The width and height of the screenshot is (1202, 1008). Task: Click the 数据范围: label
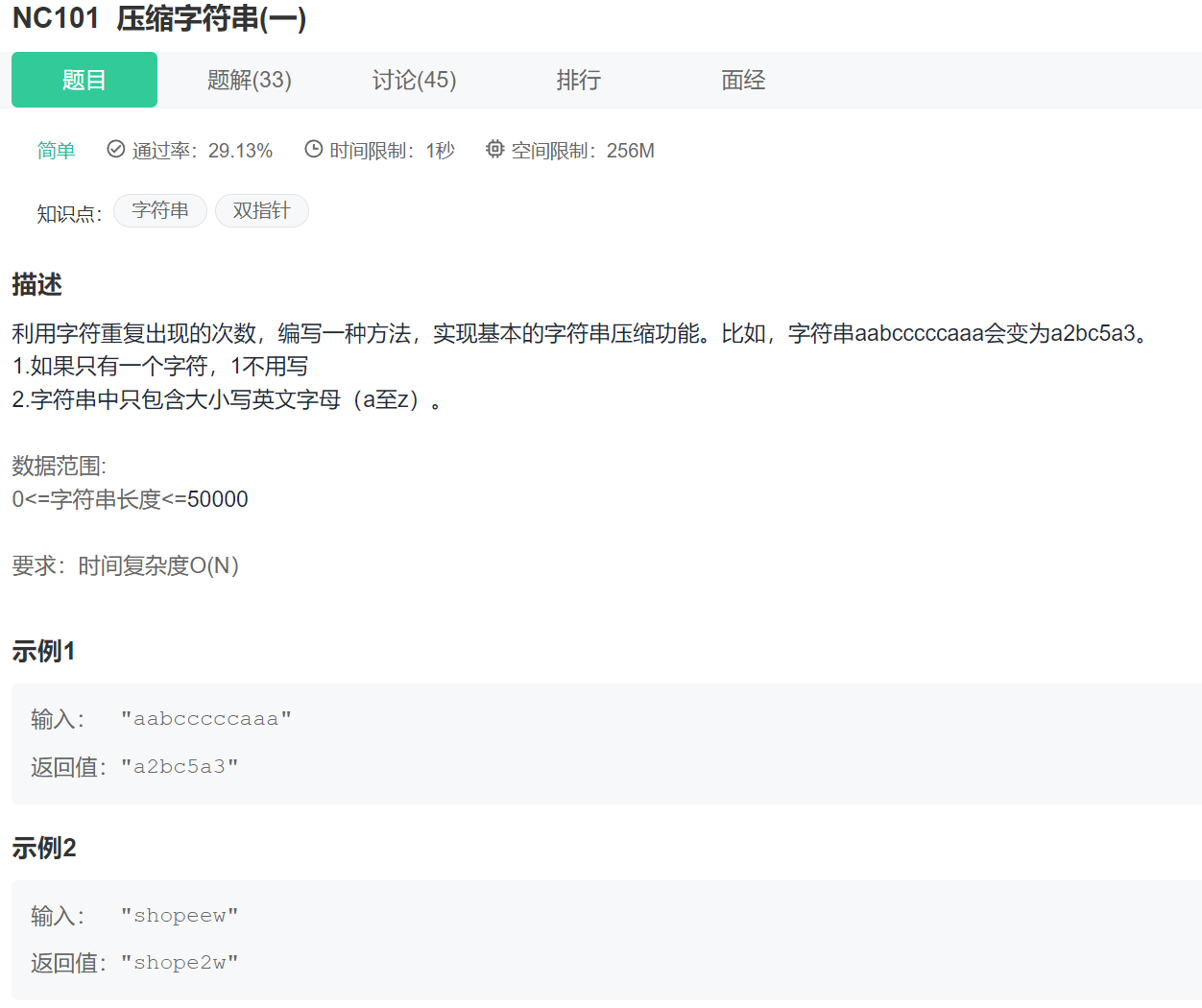(60, 467)
